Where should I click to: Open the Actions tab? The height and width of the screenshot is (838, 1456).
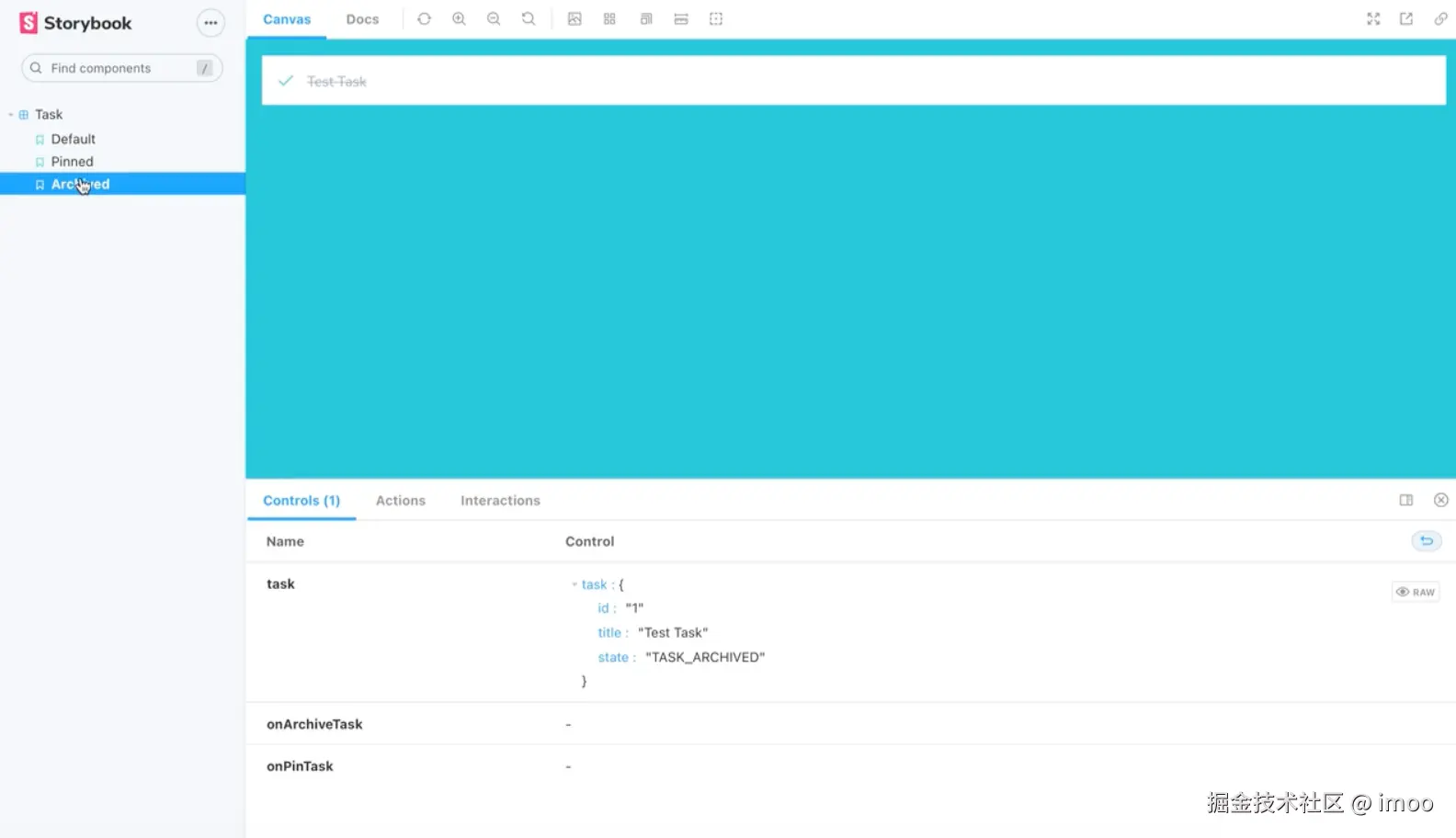(x=401, y=501)
